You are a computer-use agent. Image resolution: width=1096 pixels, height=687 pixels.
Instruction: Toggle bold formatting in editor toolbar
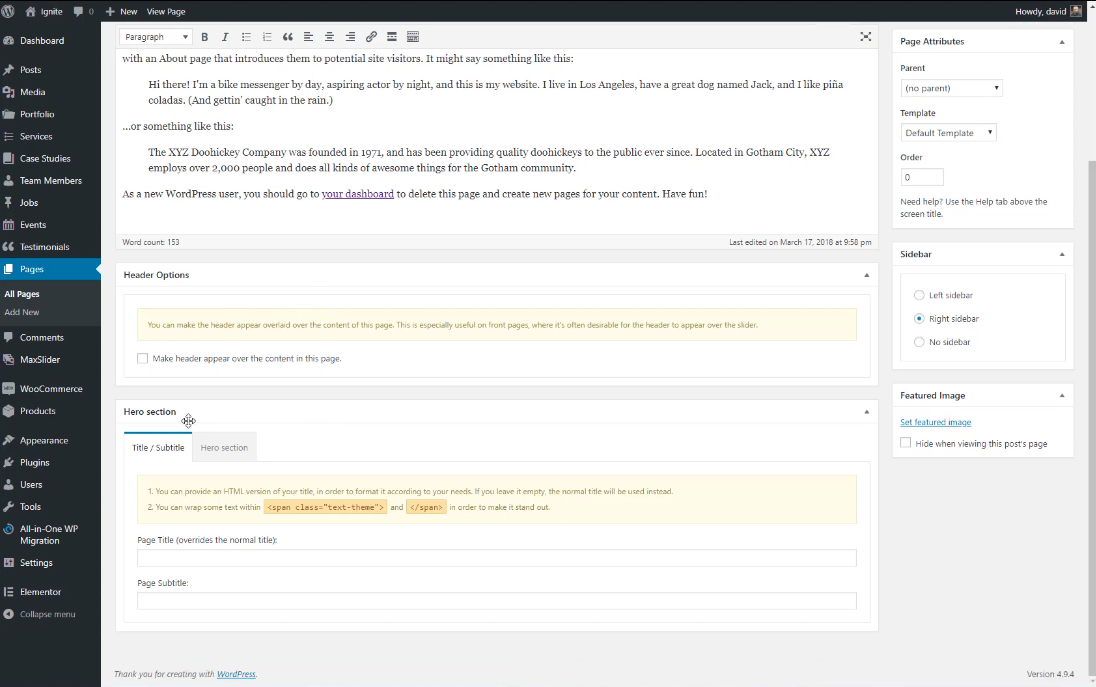[x=204, y=37]
